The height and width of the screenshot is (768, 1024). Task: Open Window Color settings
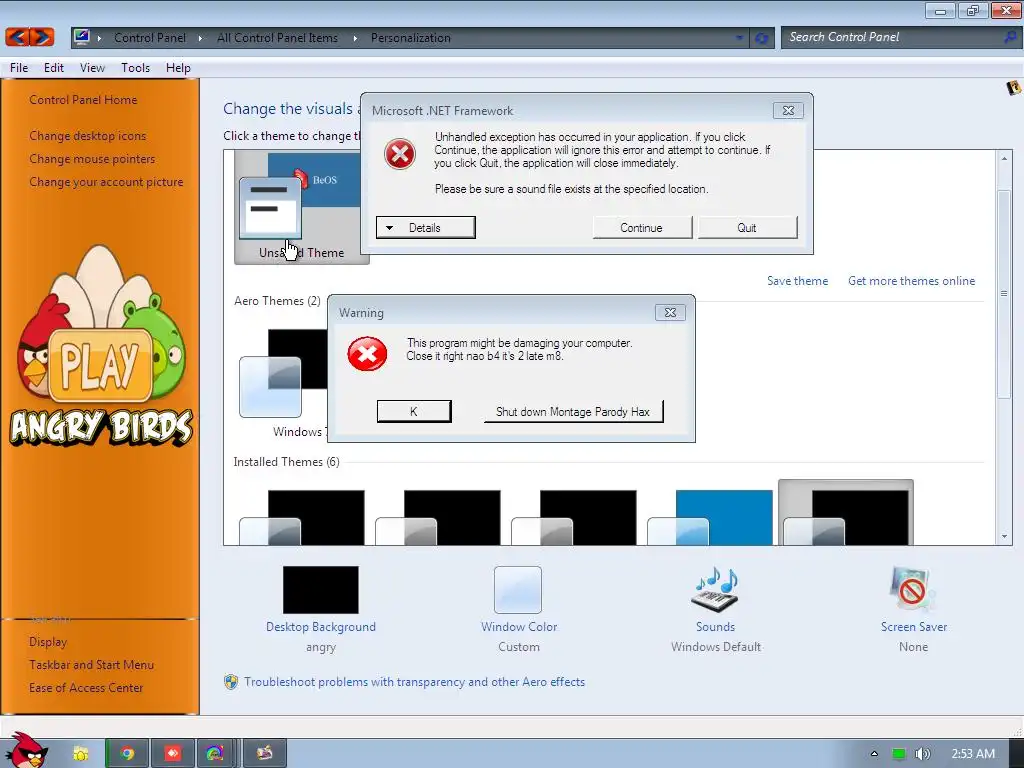tap(519, 609)
